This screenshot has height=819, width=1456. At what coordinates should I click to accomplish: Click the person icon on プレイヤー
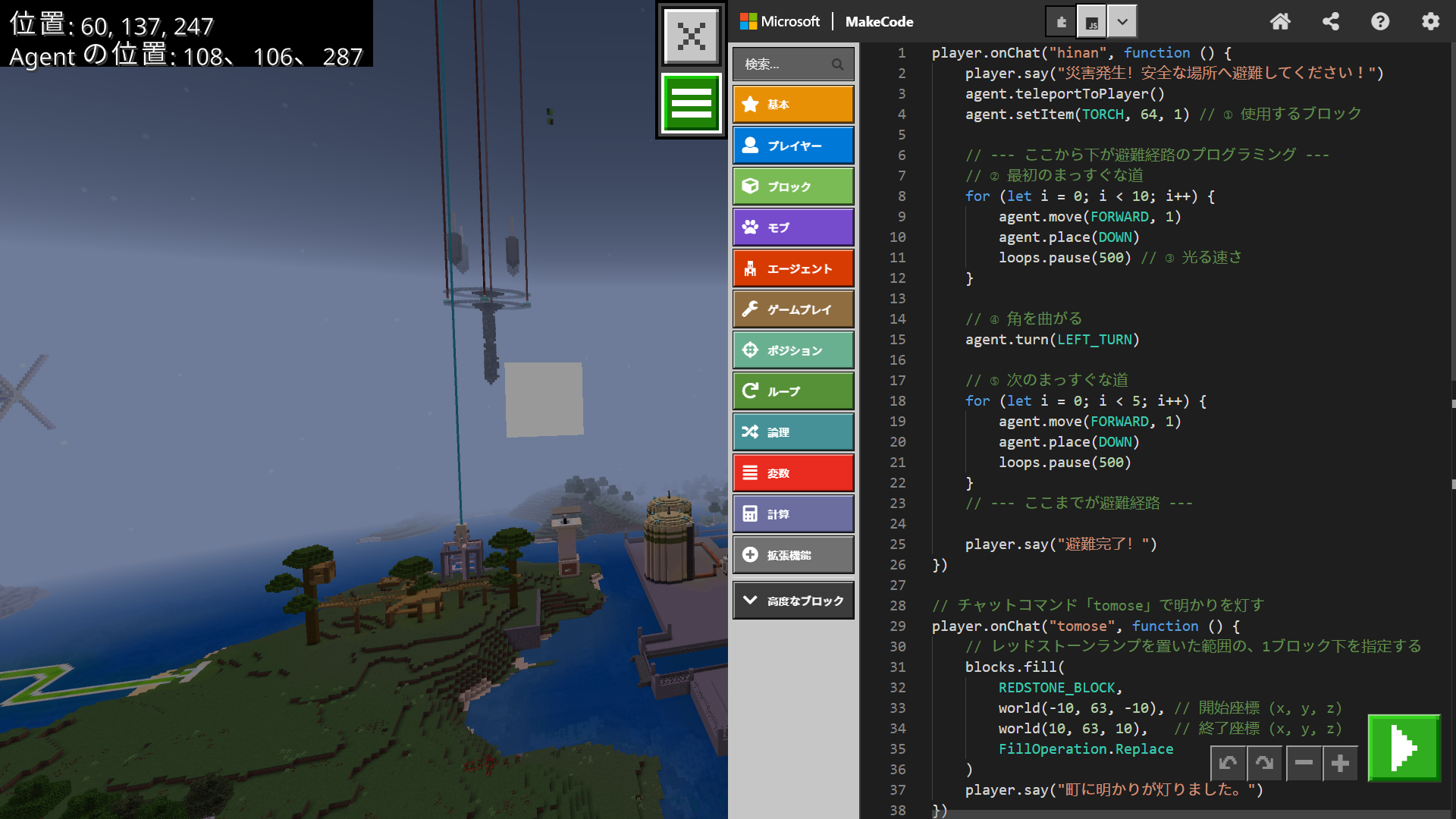[x=750, y=145]
